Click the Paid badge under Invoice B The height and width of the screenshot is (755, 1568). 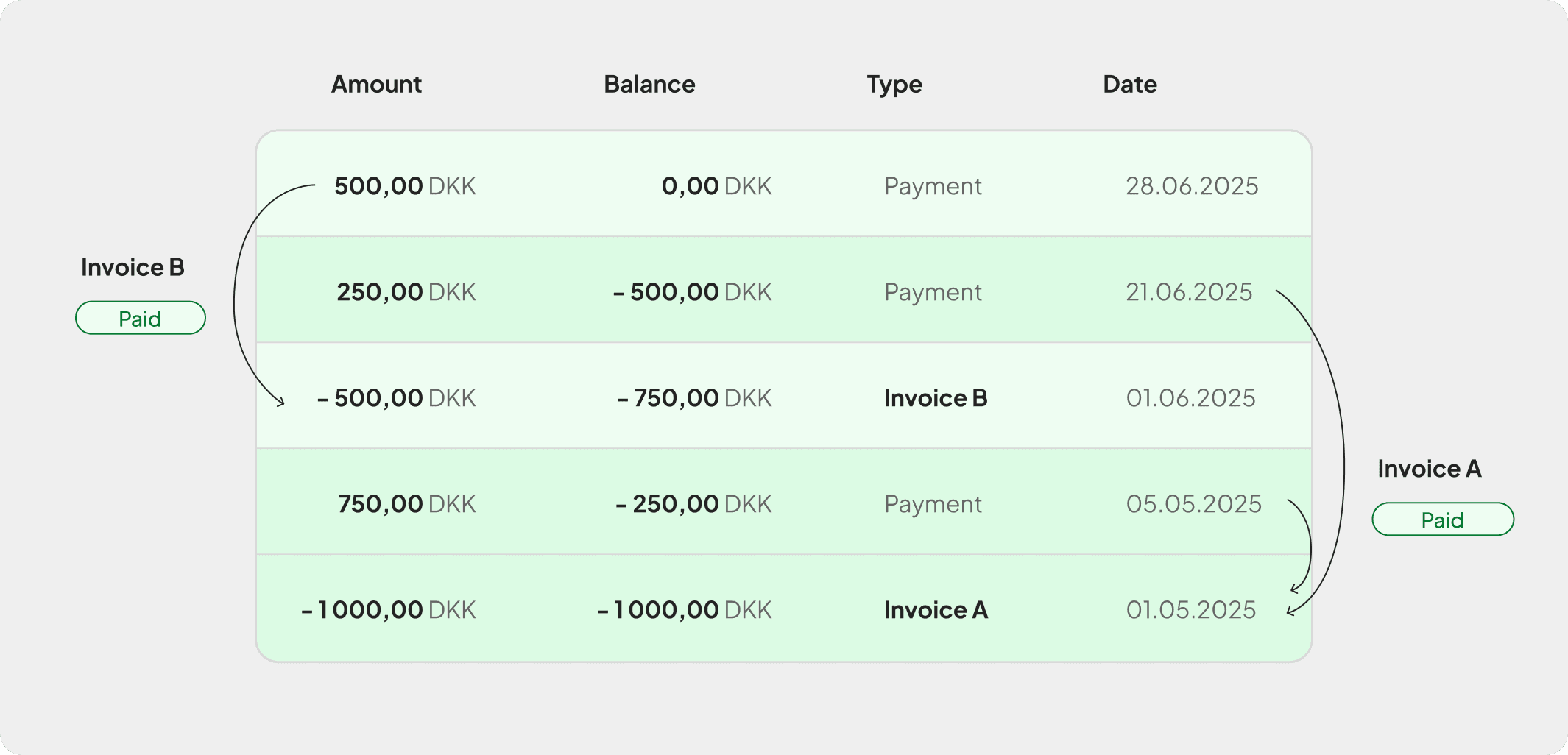tap(141, 318)
